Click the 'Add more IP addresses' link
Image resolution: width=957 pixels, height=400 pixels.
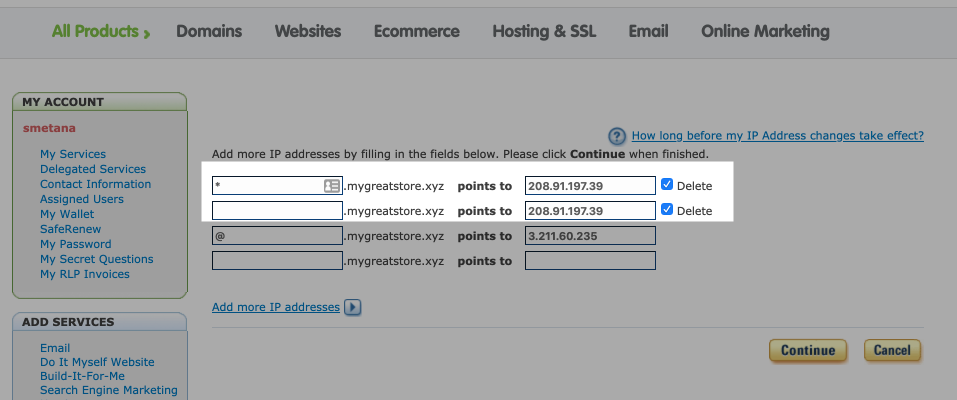tap(276, 307)
